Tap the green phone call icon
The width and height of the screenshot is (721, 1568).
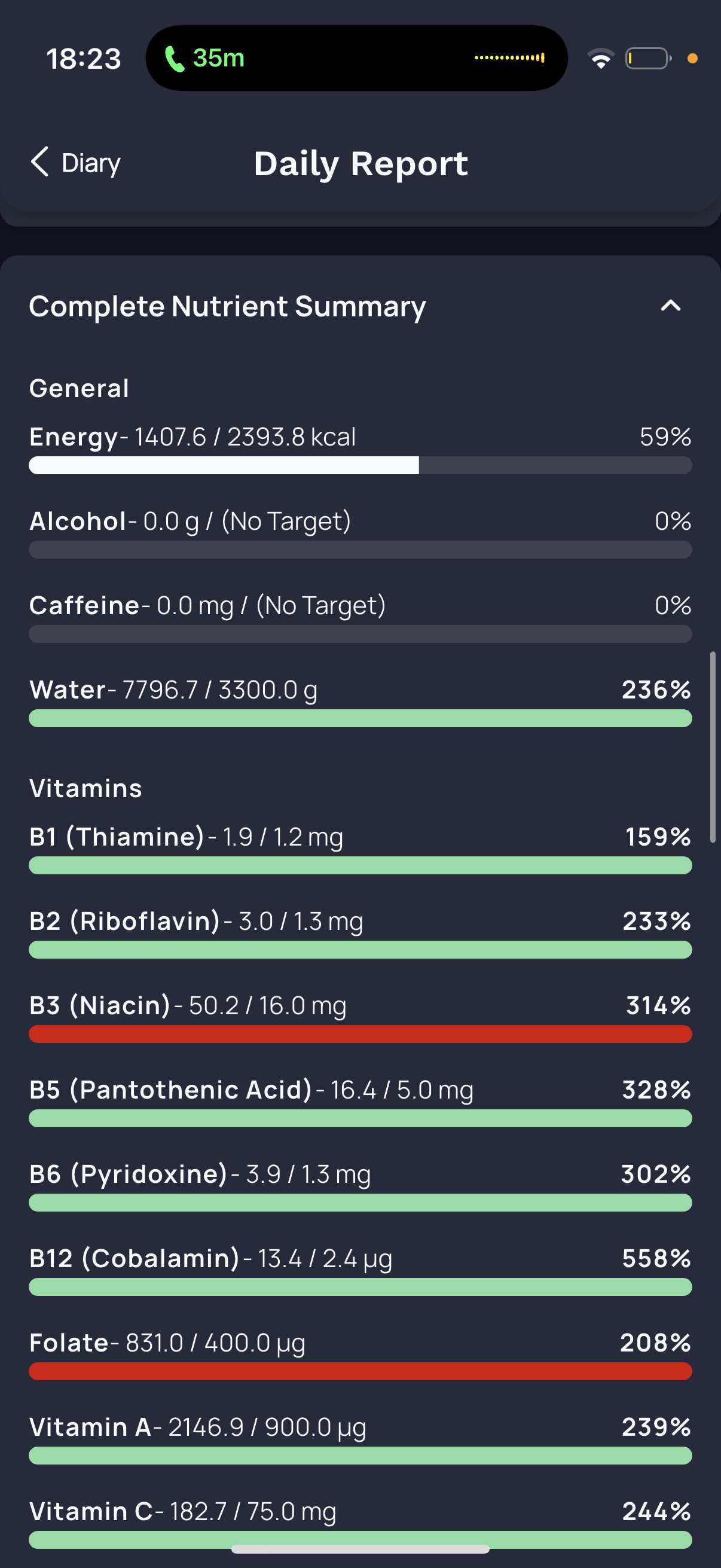coord(175,59)
